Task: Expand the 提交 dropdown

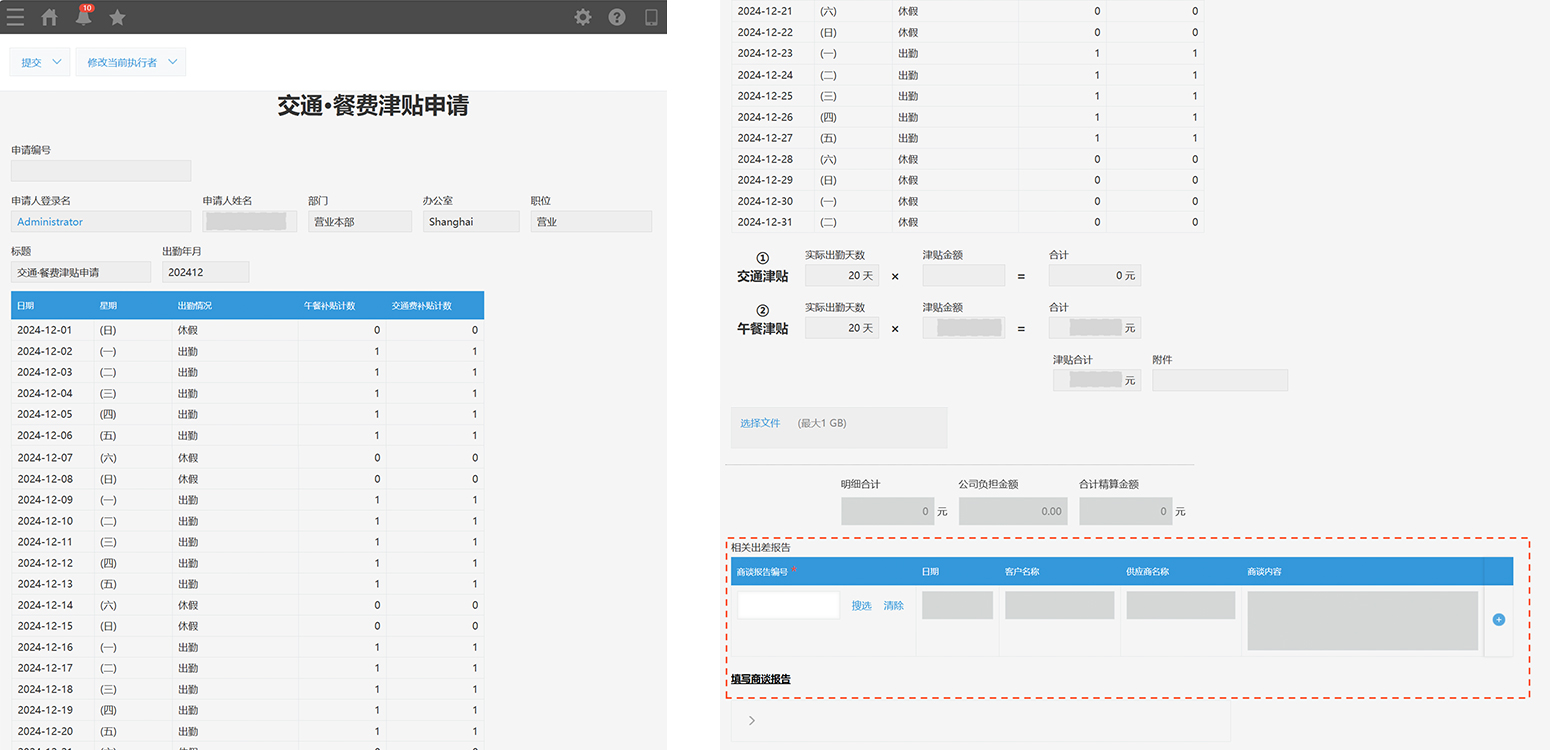Action: tap(41, 62)
